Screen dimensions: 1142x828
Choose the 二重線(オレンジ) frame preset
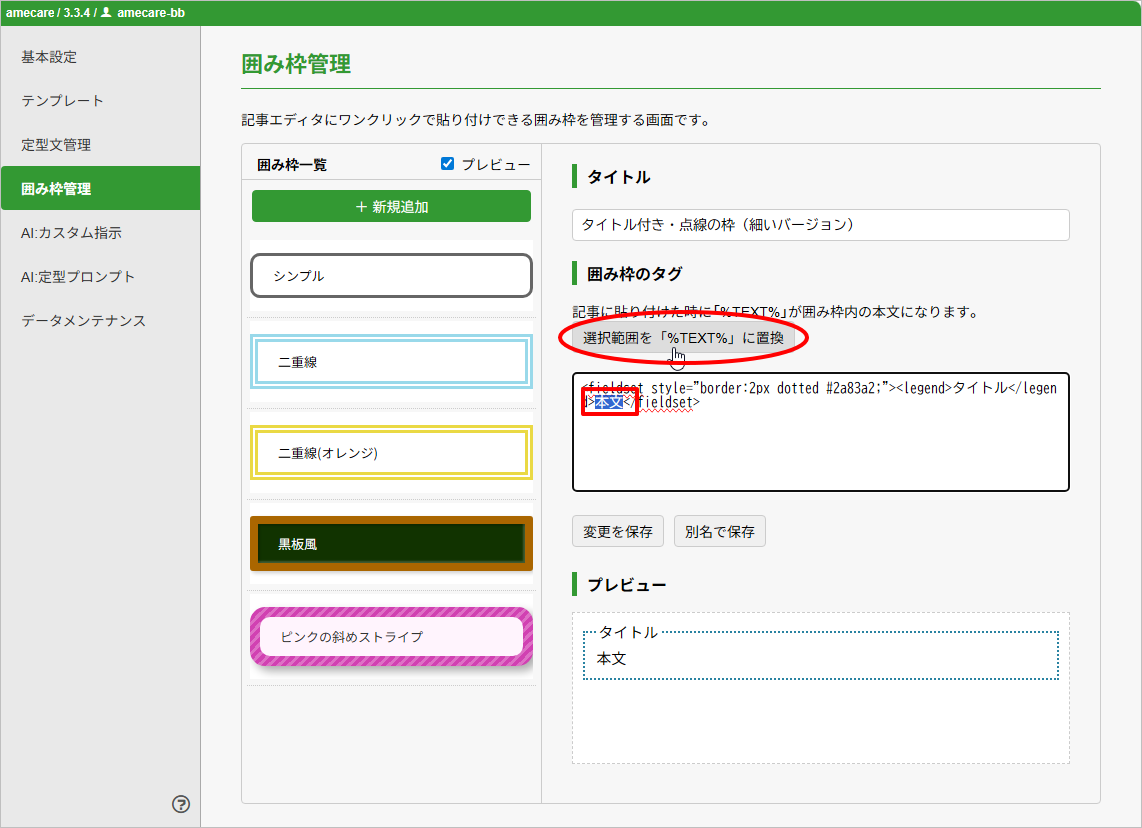pyautogui.click(x=391, y=453)
